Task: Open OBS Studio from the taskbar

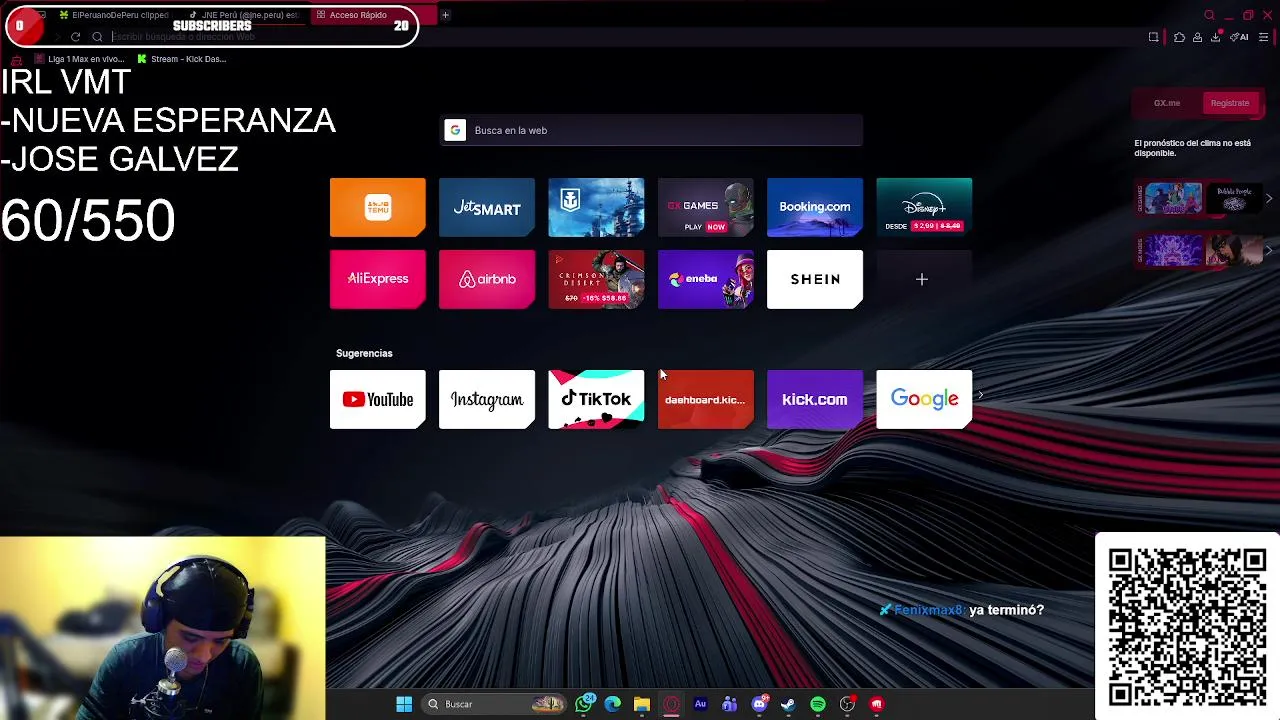Action: pyautogui.click(x=847, y=704)
